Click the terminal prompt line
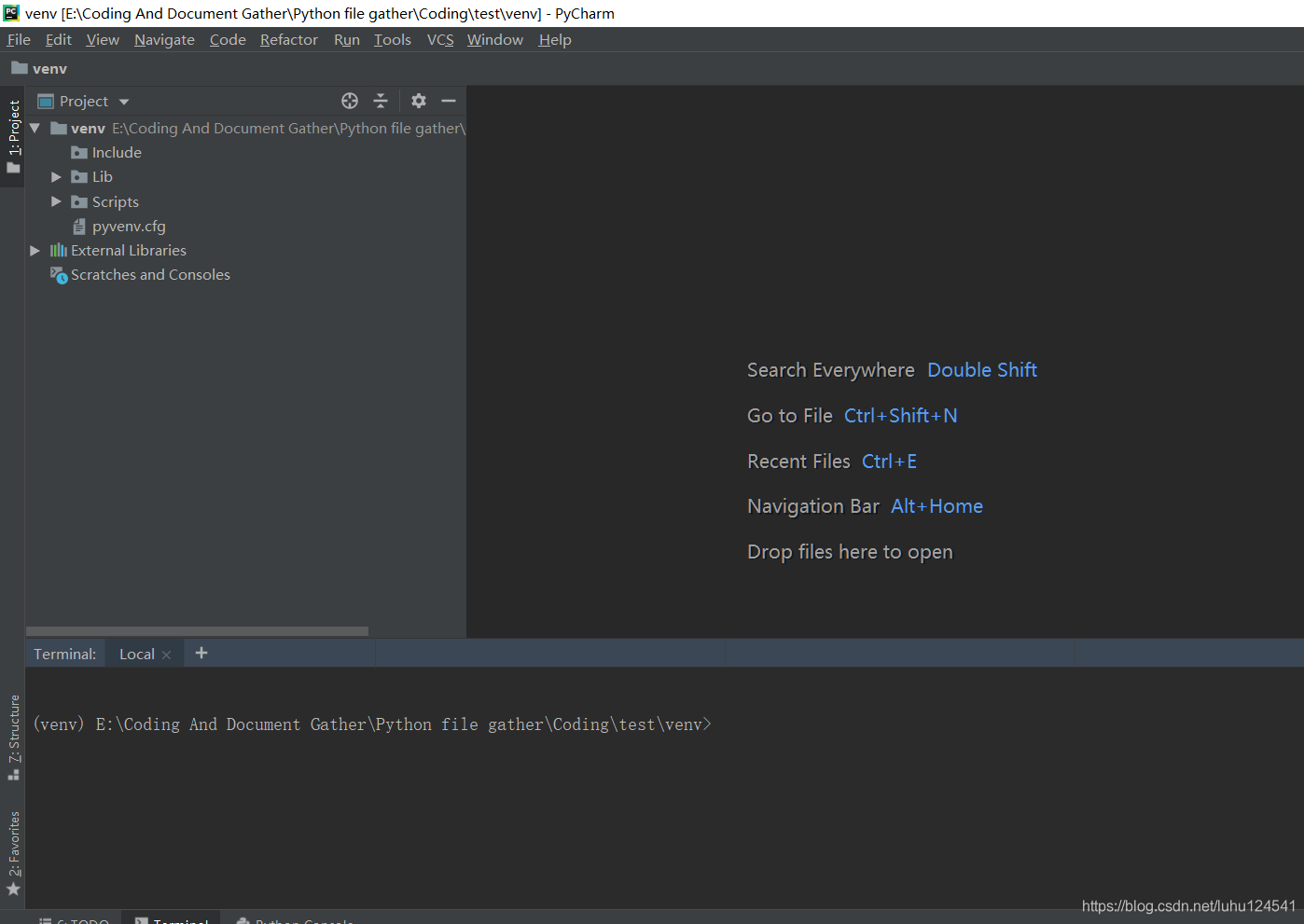Viewport: 1304px width, 924px height. point(372,724)
